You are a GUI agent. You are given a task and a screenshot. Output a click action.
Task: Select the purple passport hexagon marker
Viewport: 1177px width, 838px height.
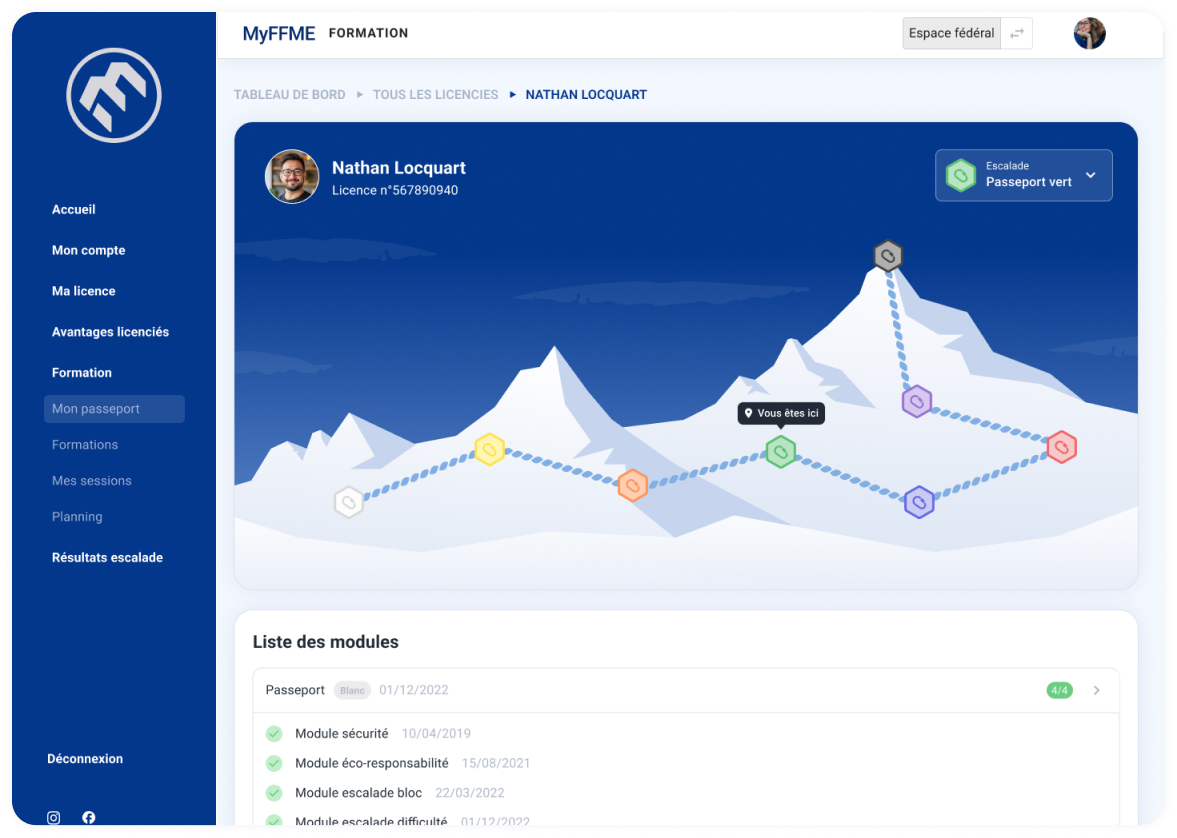point(917,402)
